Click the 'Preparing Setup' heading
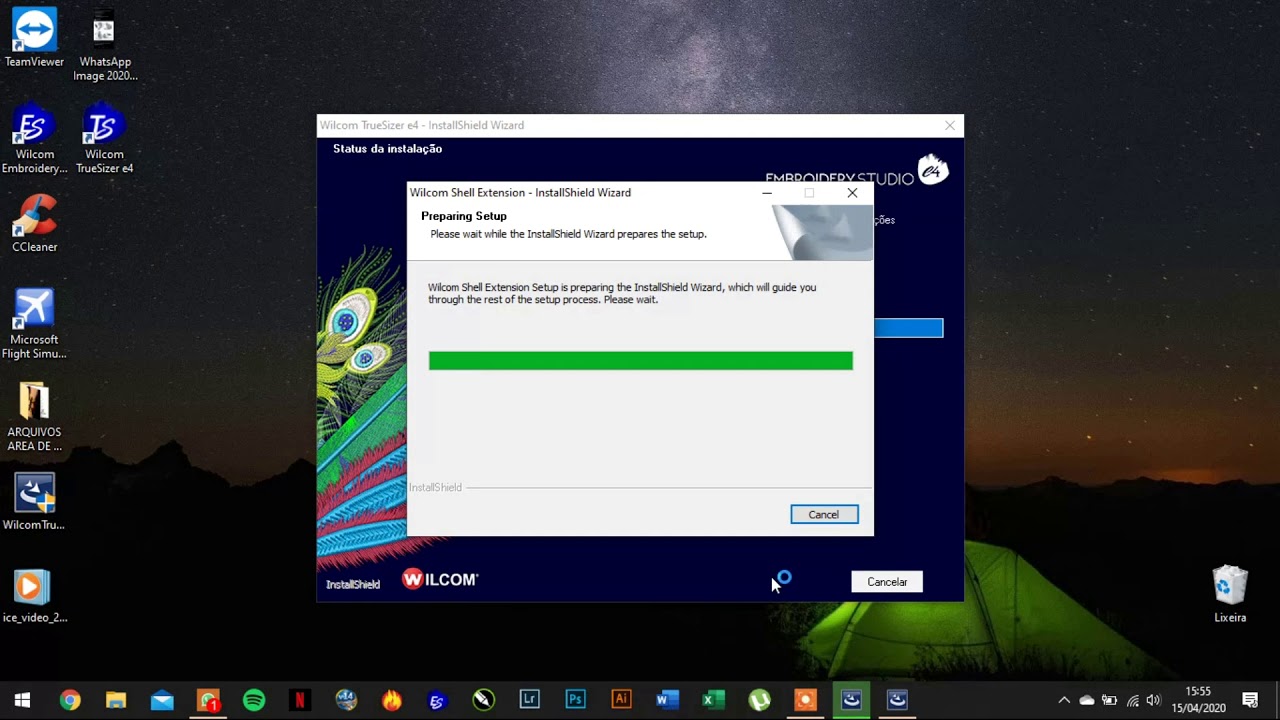Viewport: 1280px width, 720px height. (x=464, y=216)
